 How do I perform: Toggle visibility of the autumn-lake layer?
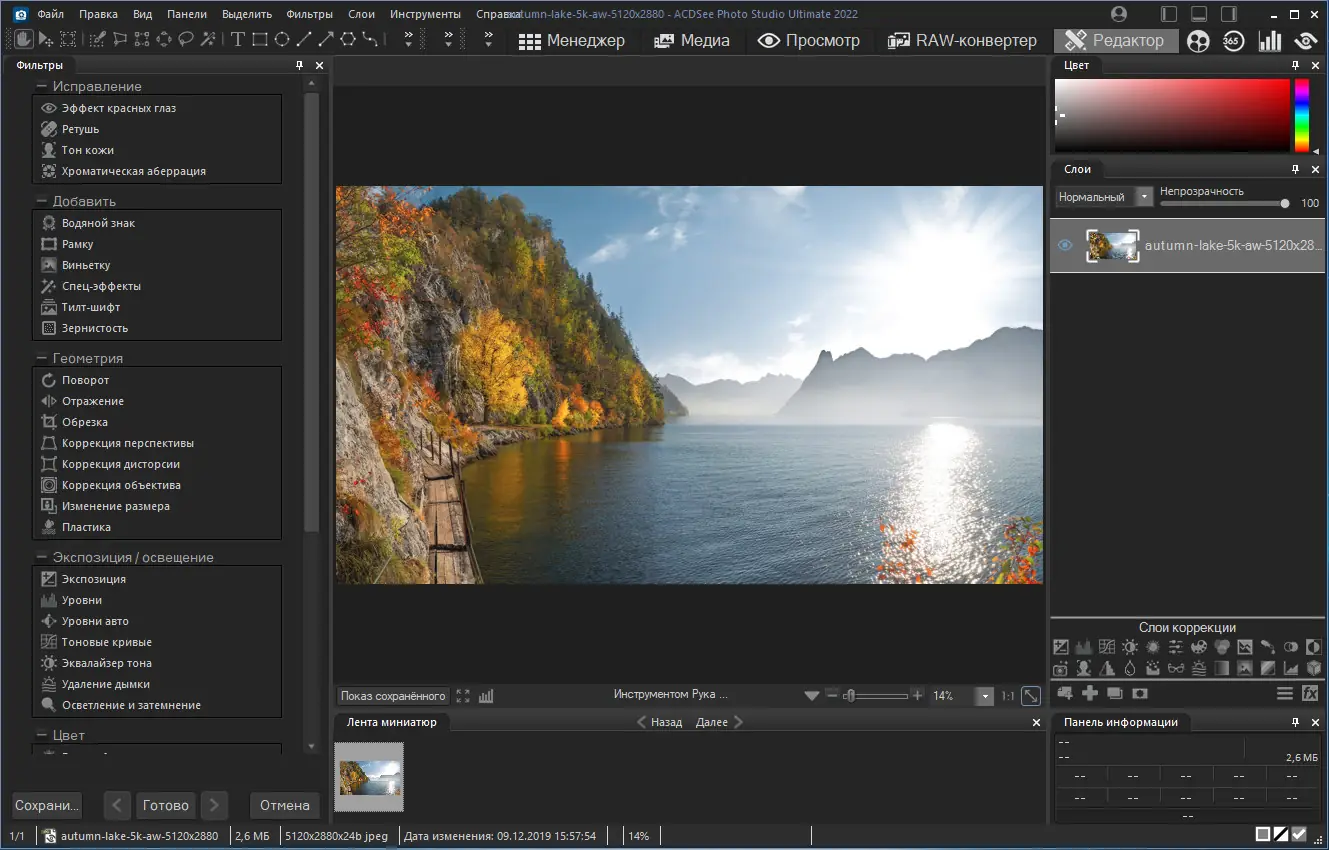point(1064,245)
